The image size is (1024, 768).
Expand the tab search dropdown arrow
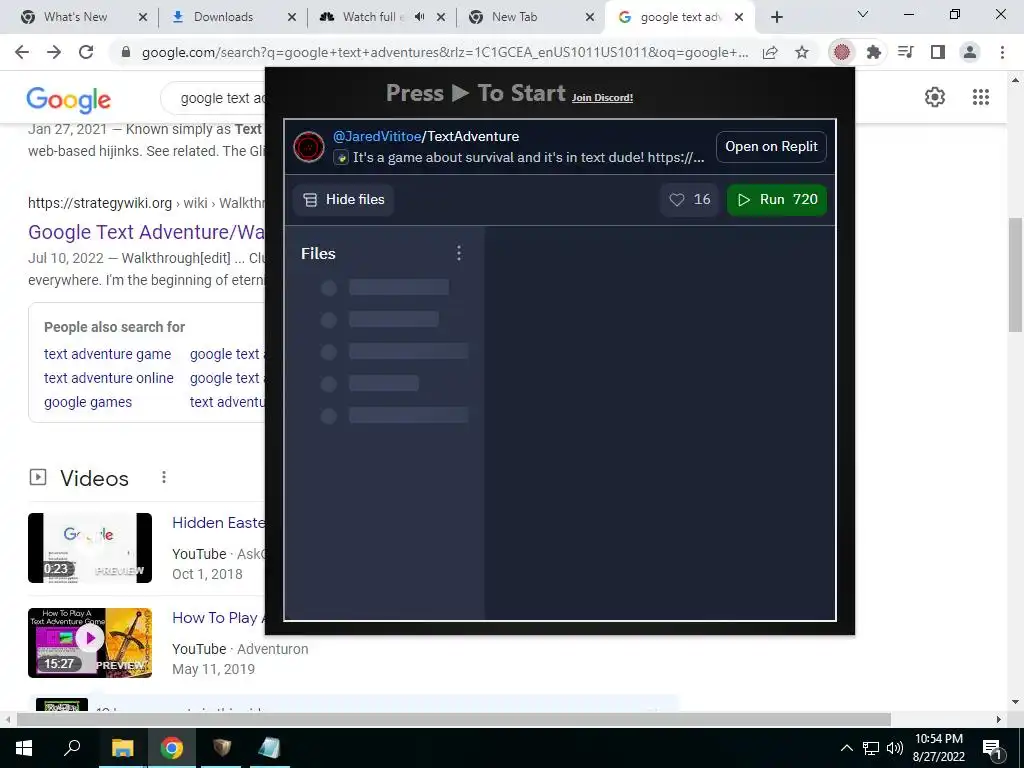(x=863, y=14)
